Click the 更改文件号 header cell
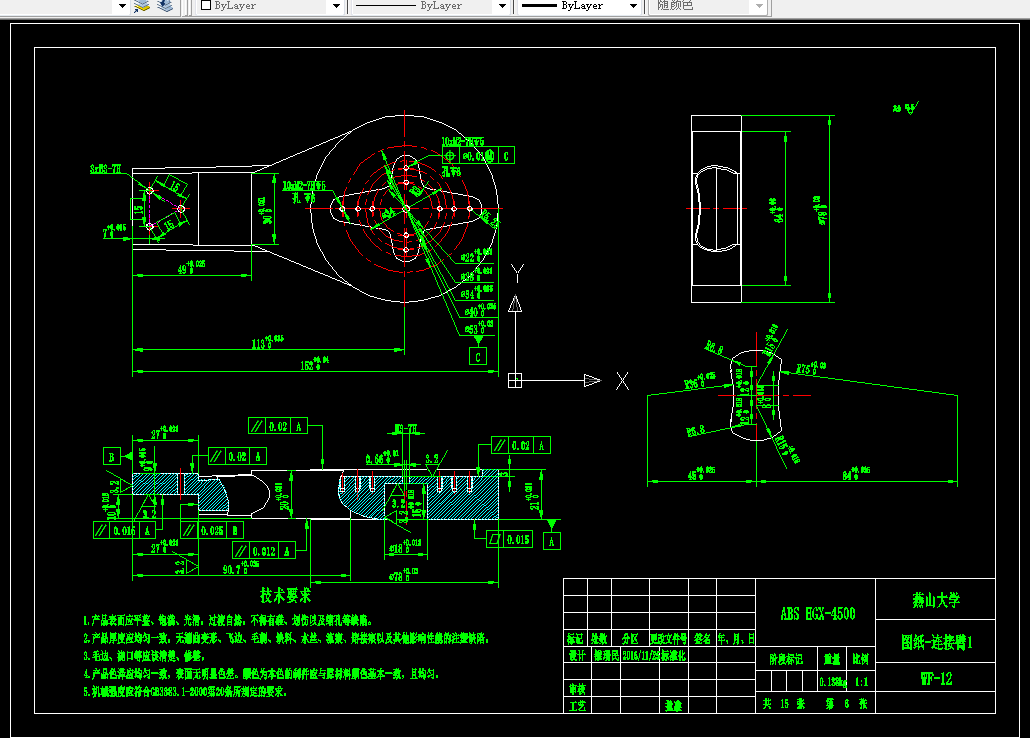This screenshot has width=1030, height=738. point(669,638)
